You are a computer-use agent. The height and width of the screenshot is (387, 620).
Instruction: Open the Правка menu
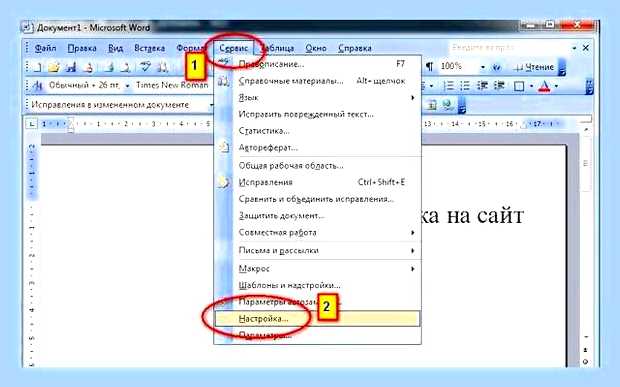click(x=82, y=48)
